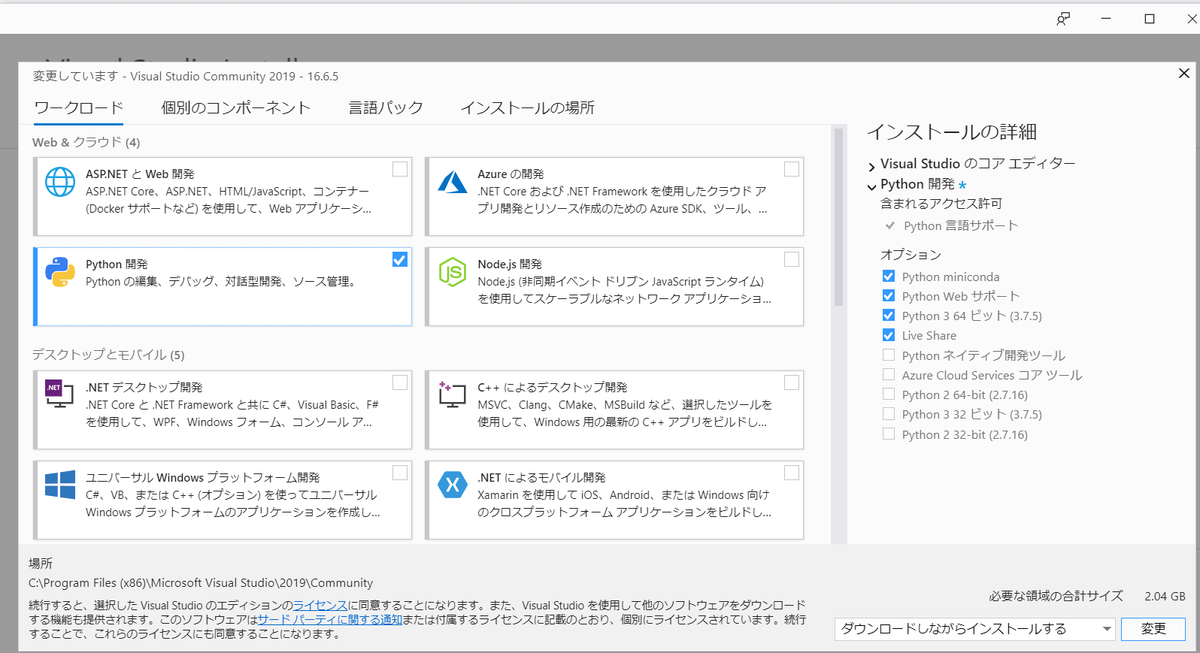Uncheck the Python 開発 workload checkbox

[400, 259]
